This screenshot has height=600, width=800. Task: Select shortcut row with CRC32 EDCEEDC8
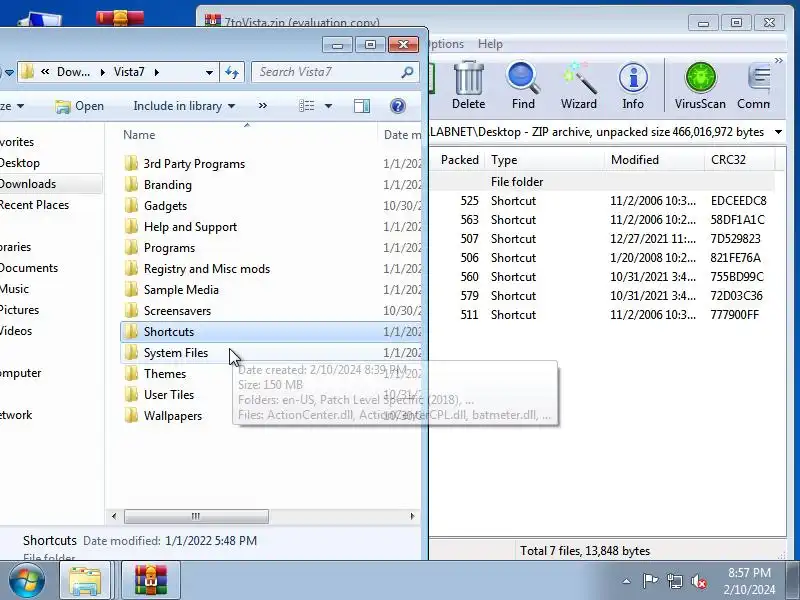pos(602,201)
